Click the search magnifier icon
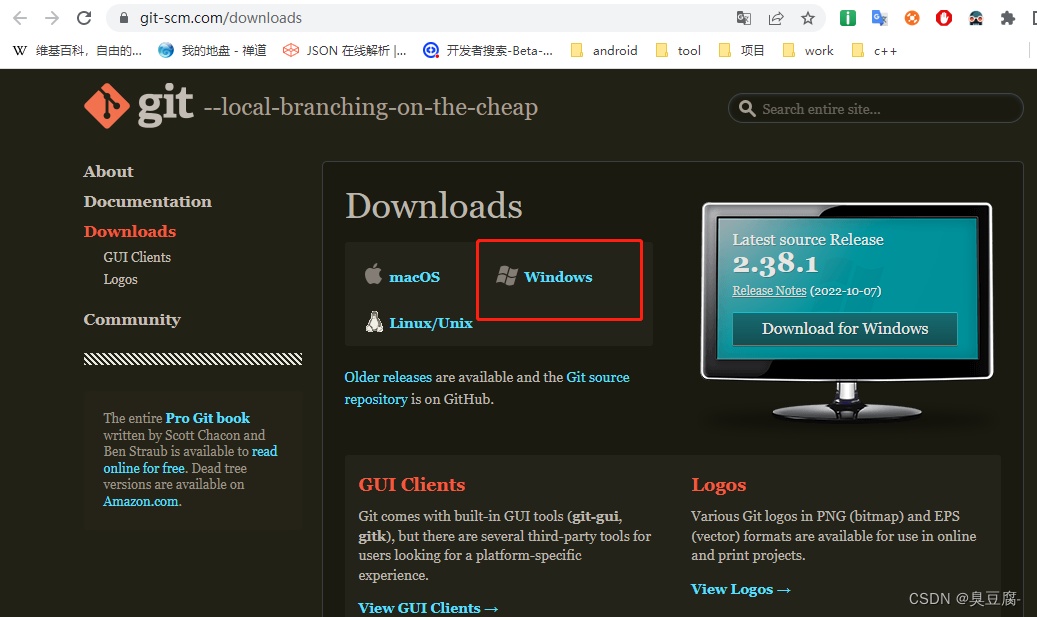The image size is (1037, 617). pos(747,108)
